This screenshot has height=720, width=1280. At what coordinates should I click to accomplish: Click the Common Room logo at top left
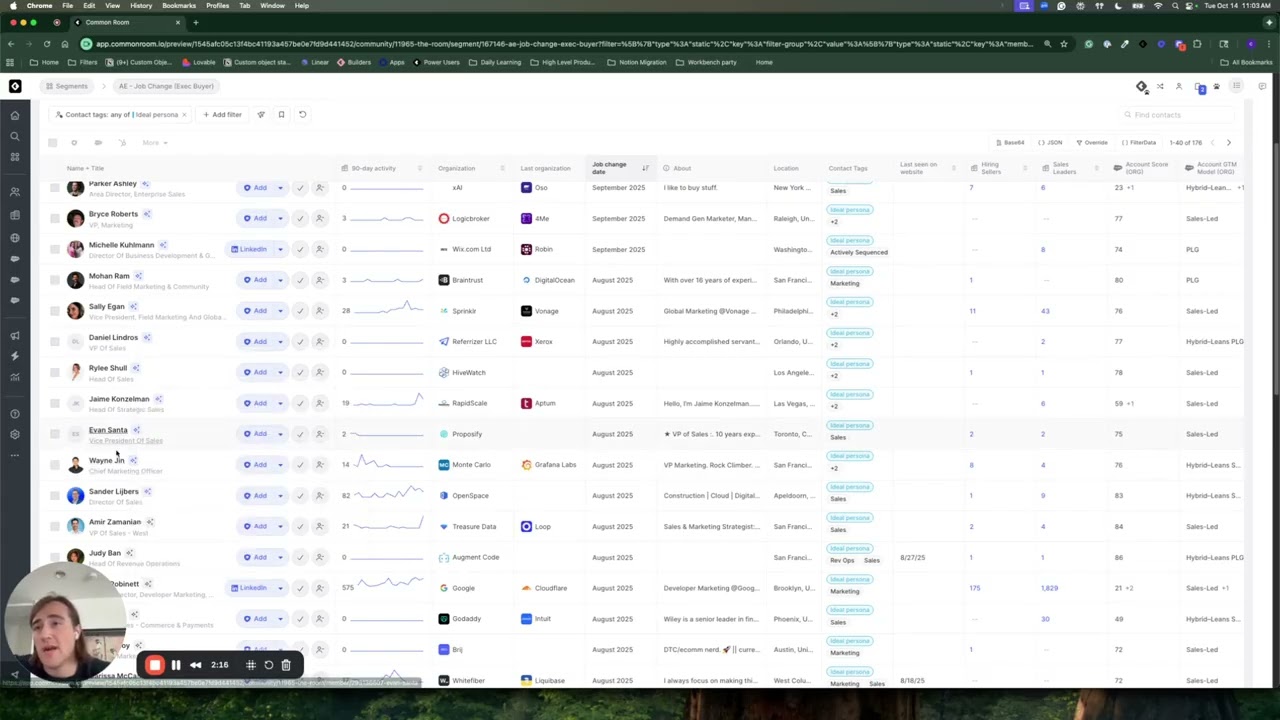(15, 86)
